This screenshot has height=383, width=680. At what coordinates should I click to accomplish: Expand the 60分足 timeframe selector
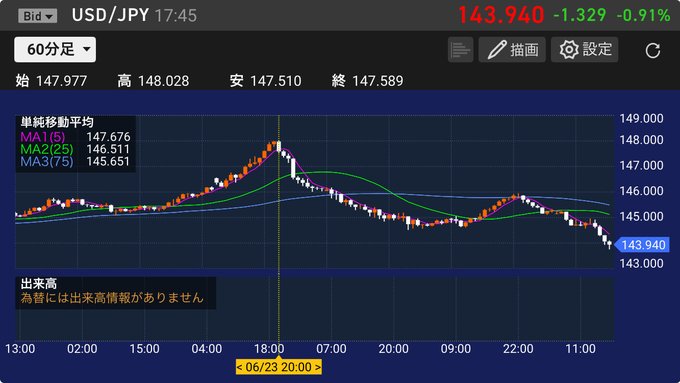(x=55, y=49)
